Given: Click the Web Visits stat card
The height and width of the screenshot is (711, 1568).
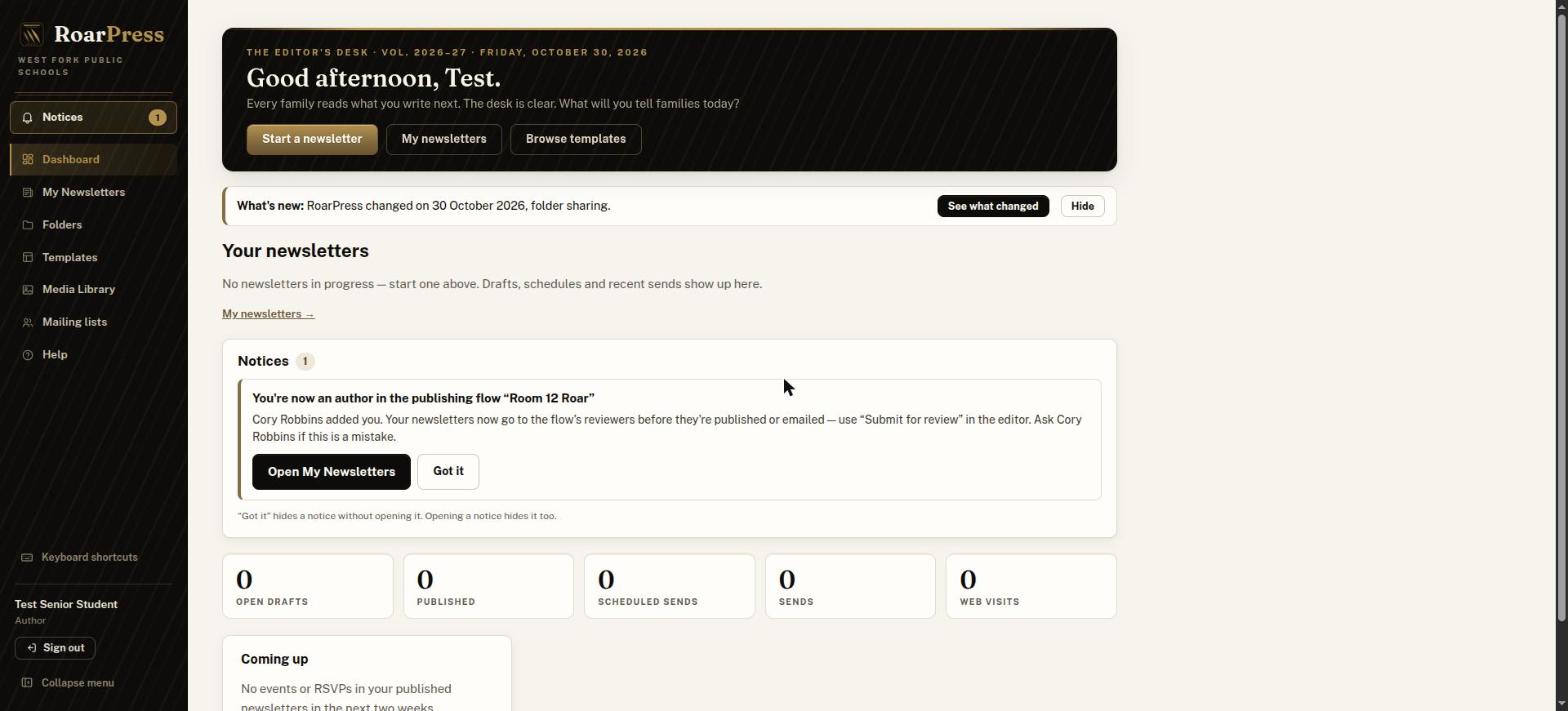Looking at the screenshot, I should pos(1031,587).
